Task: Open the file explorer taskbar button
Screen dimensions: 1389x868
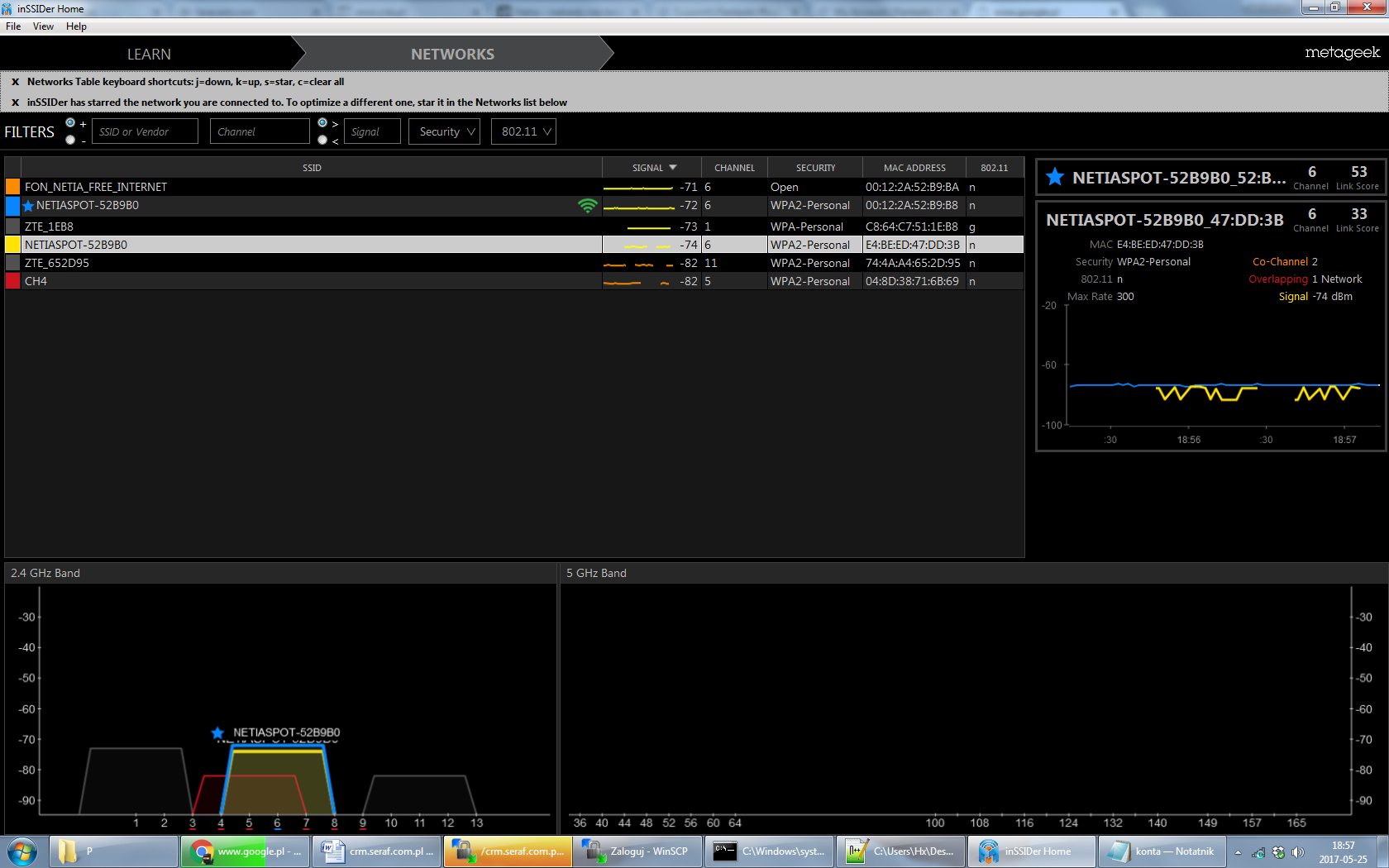Action: pyautogui.click(x=114, y=851)
